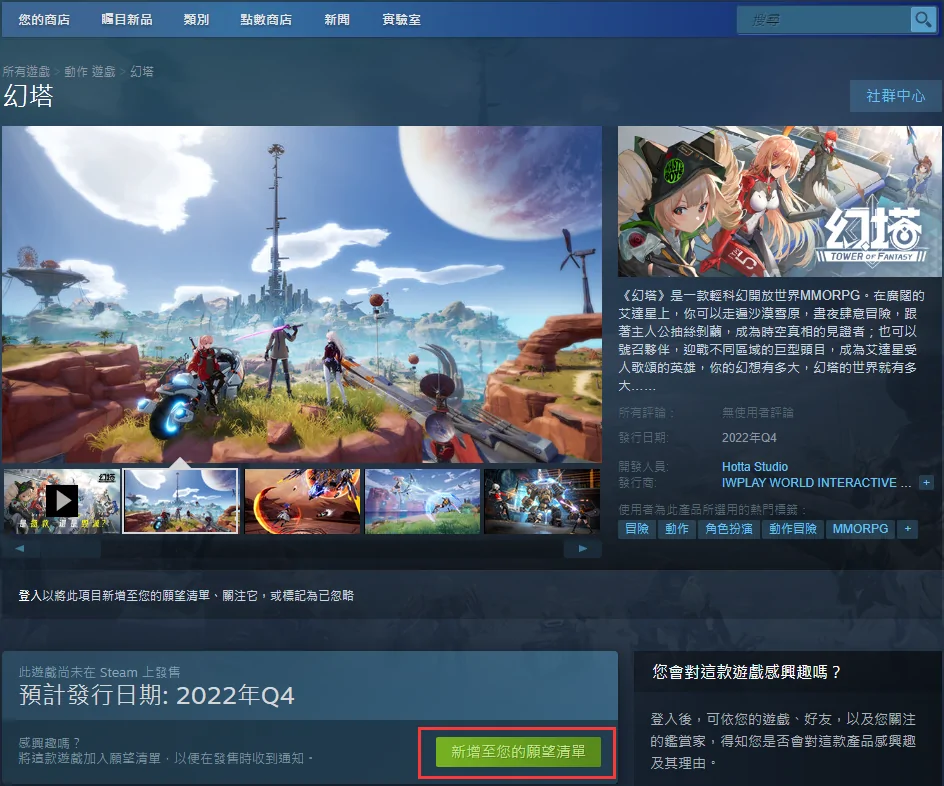Open publisher IWPLAY WORLD INTERACTIVE link

[816, 483]
